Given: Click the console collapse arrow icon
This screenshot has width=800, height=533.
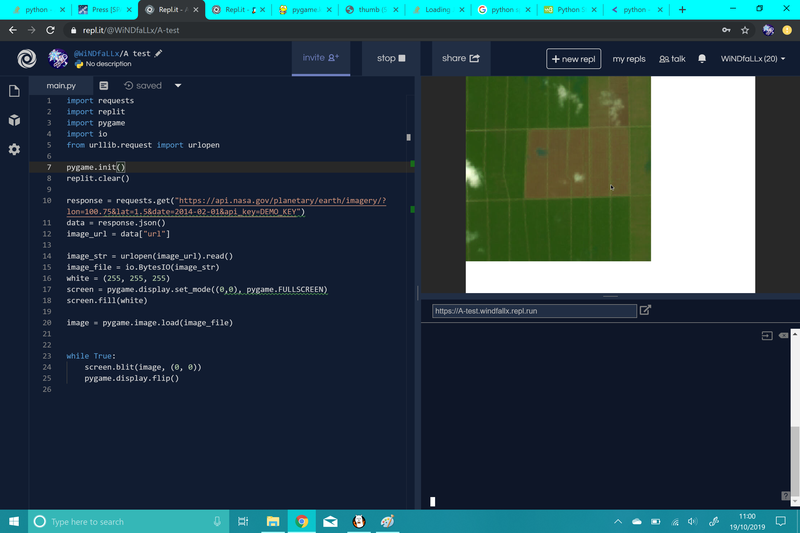Looking at the screenshot, I should point(767,336).
